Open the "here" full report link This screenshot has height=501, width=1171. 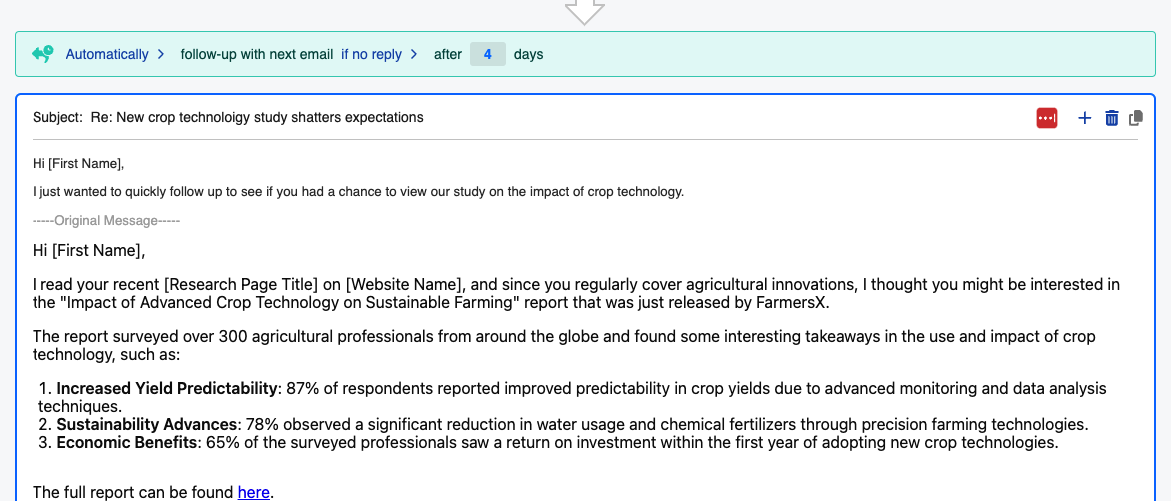coord(254,492)
